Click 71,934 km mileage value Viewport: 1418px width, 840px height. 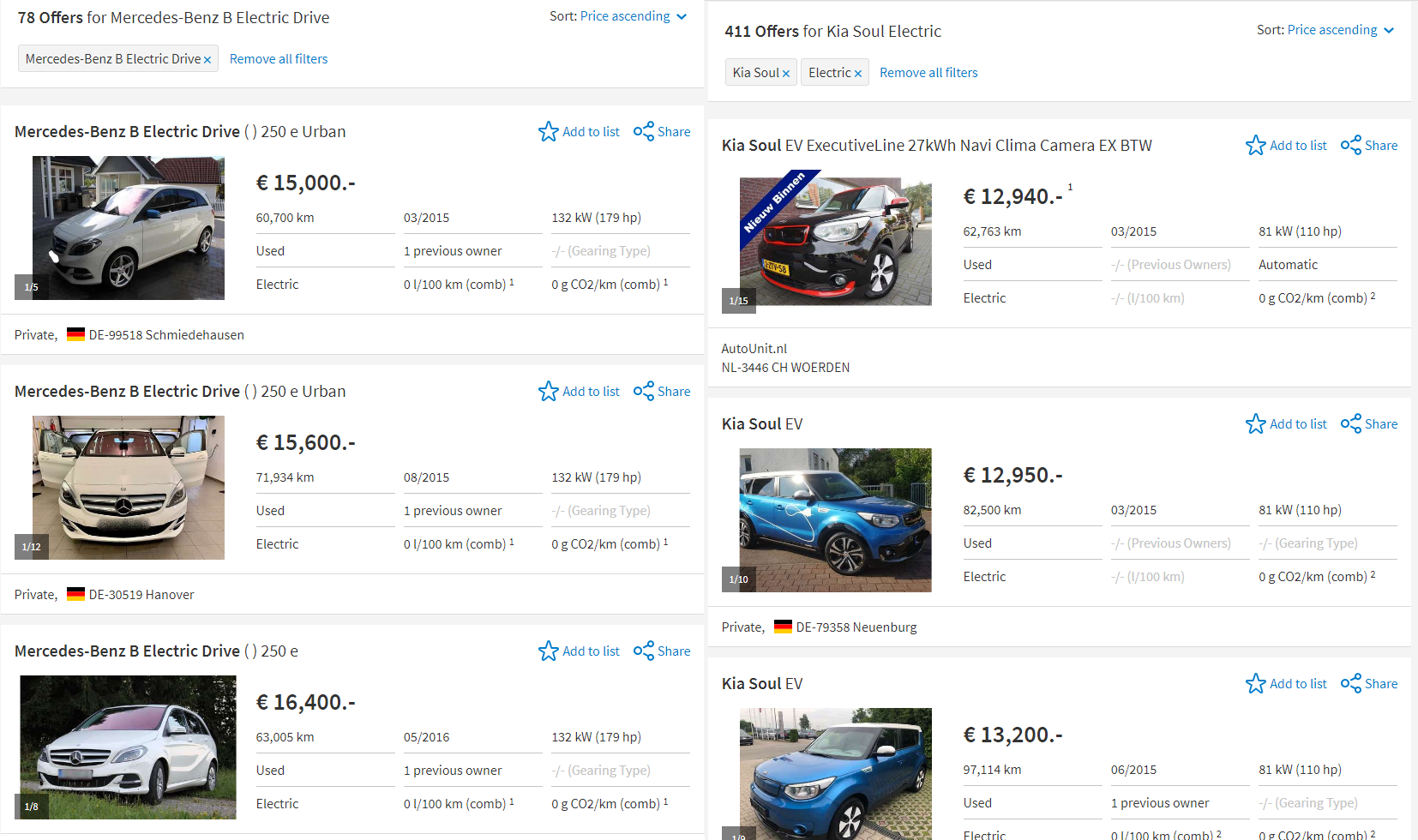[285, 477]
